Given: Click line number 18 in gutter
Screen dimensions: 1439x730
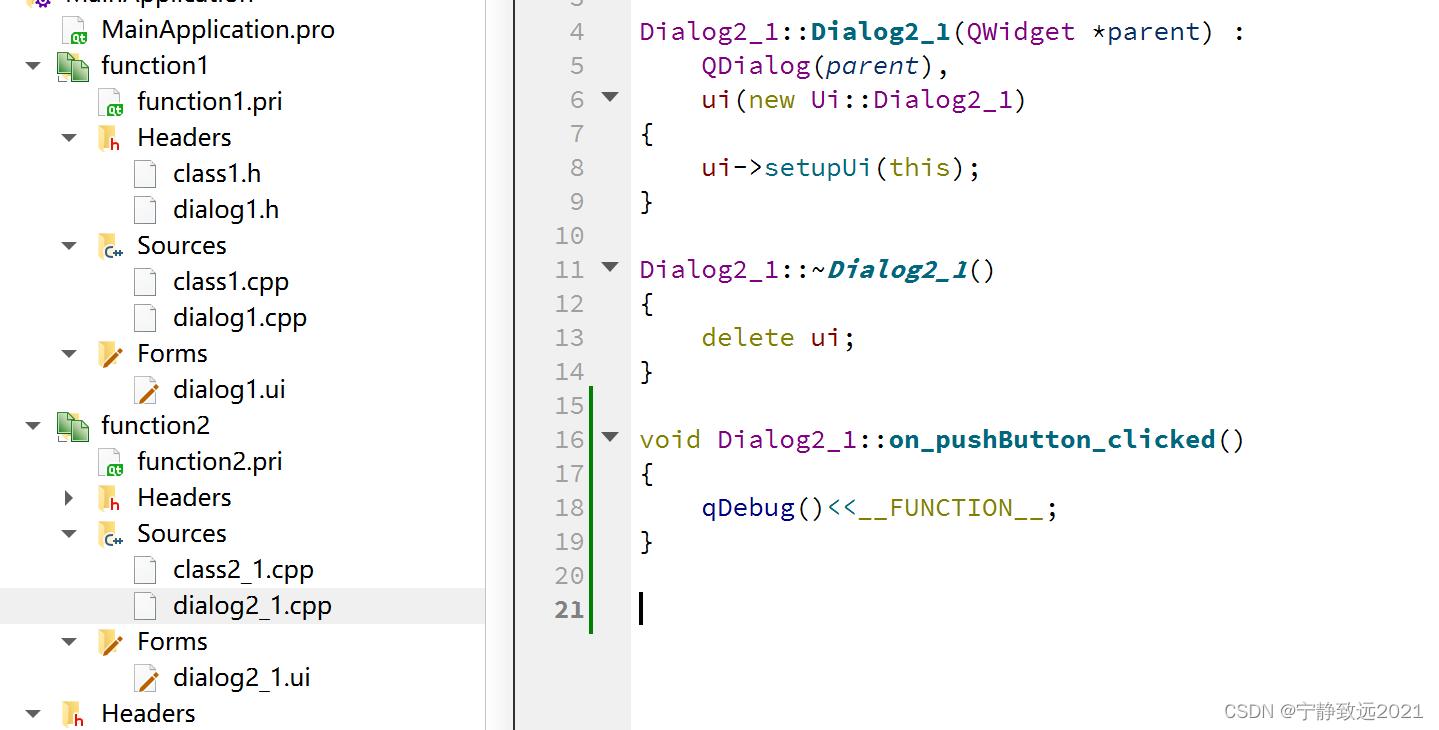Looking at the screenshot, I should [x=569, y=507].
